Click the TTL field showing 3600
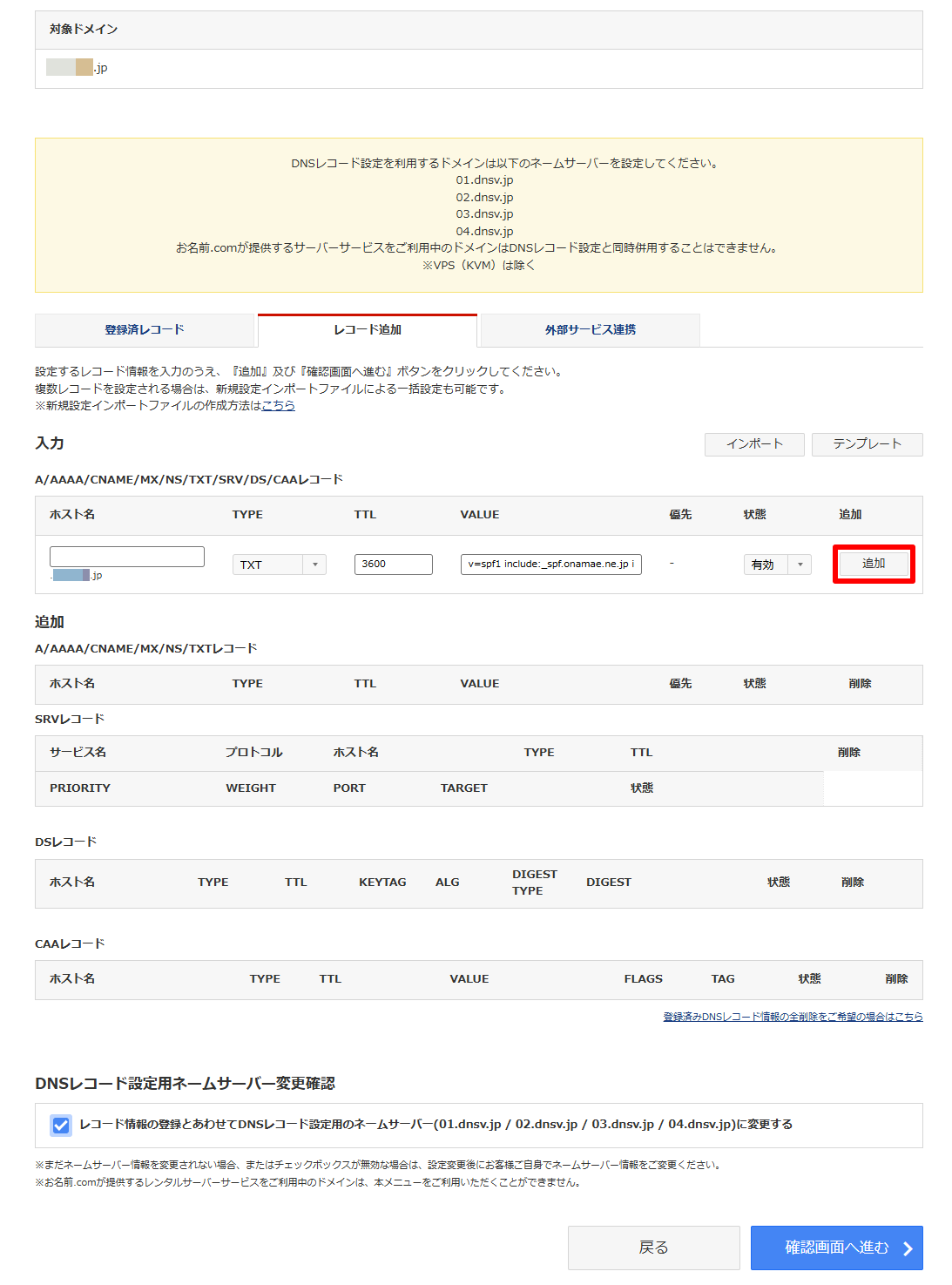This screenshot has width=952, height=1285. (393, 565)
